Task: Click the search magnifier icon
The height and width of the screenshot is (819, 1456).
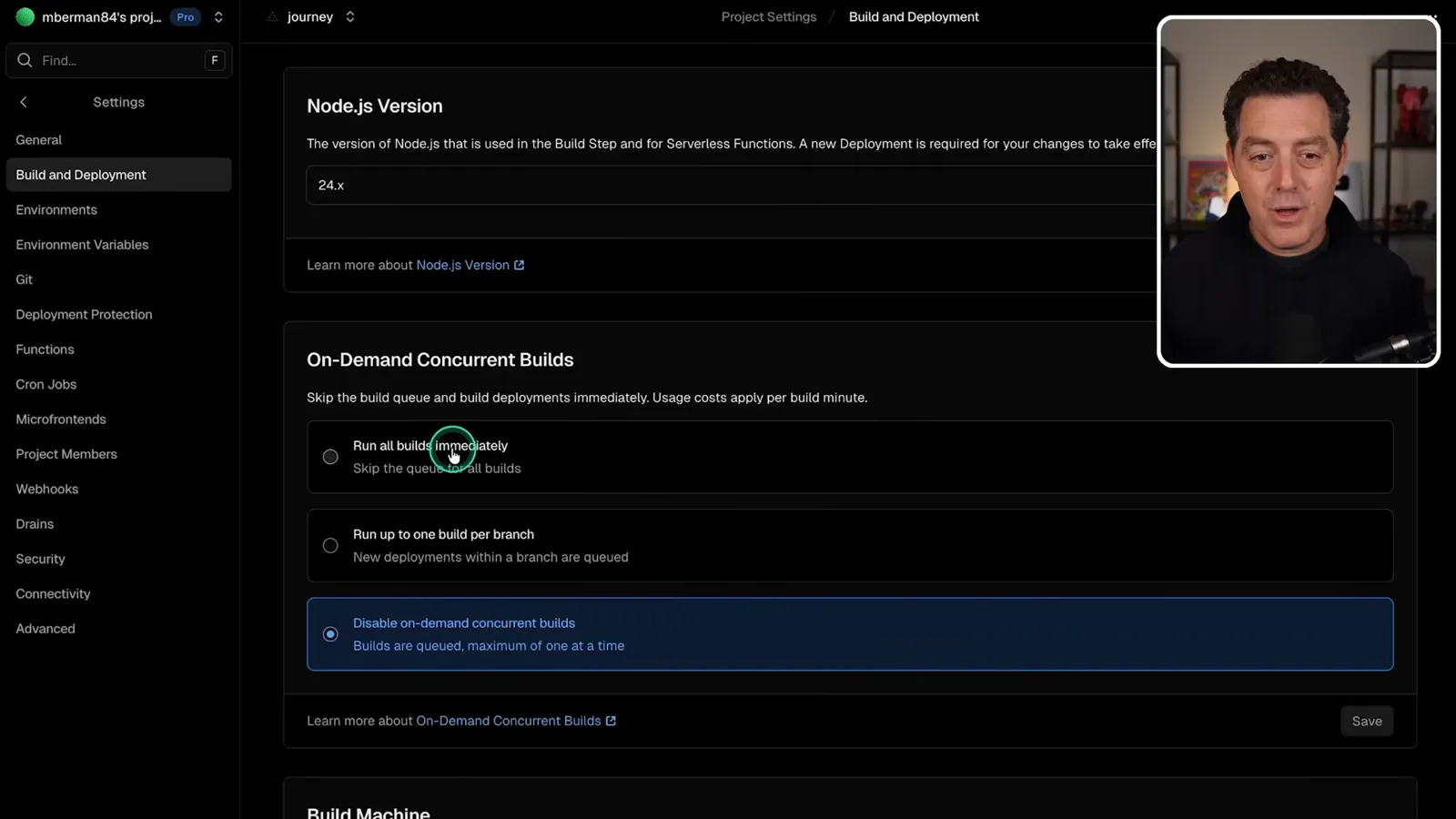Action: point(25,60)
